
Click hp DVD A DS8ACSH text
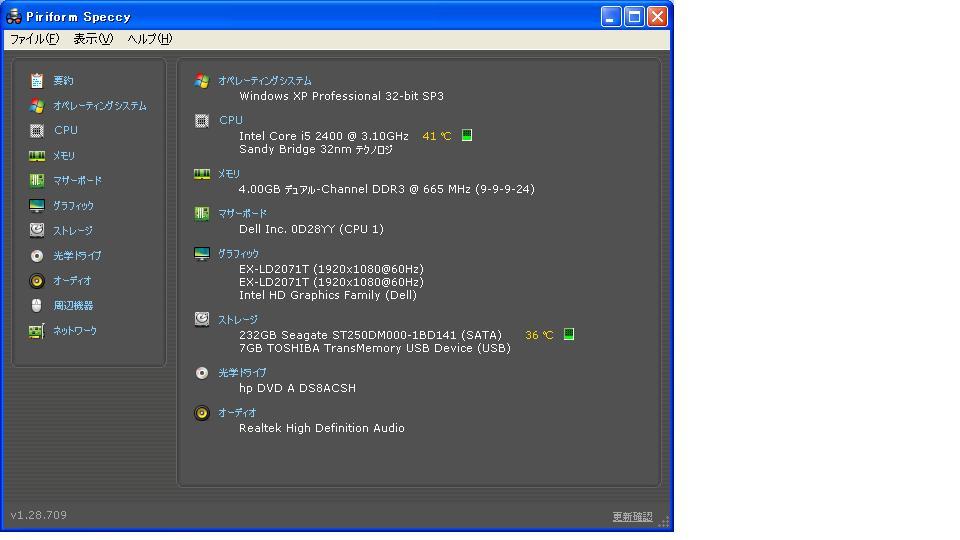coord(297,388)
